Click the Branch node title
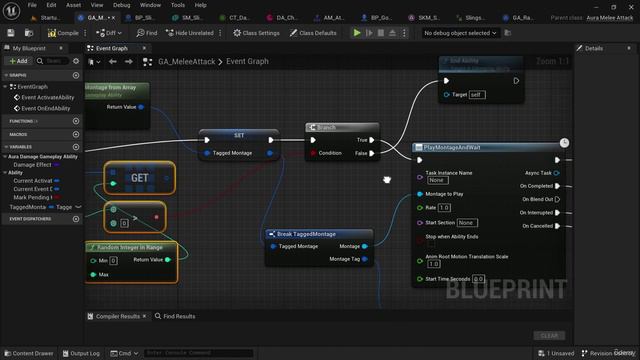 coord(326,127)
